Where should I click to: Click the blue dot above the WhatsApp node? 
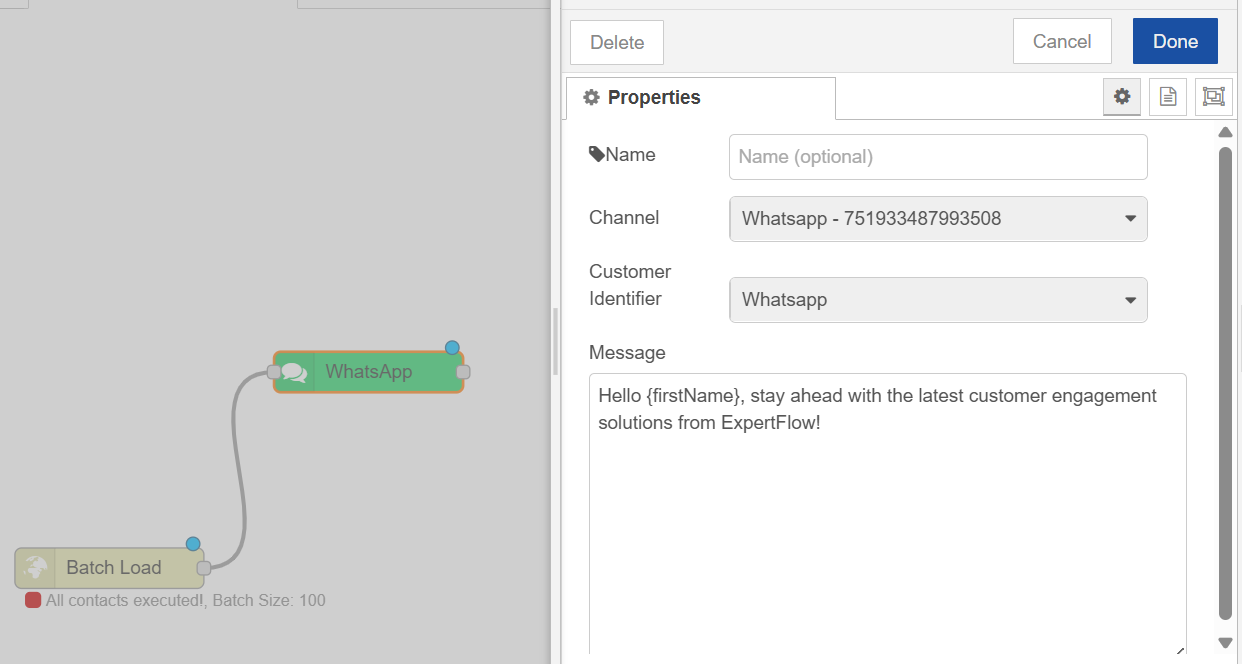(452, 348)
